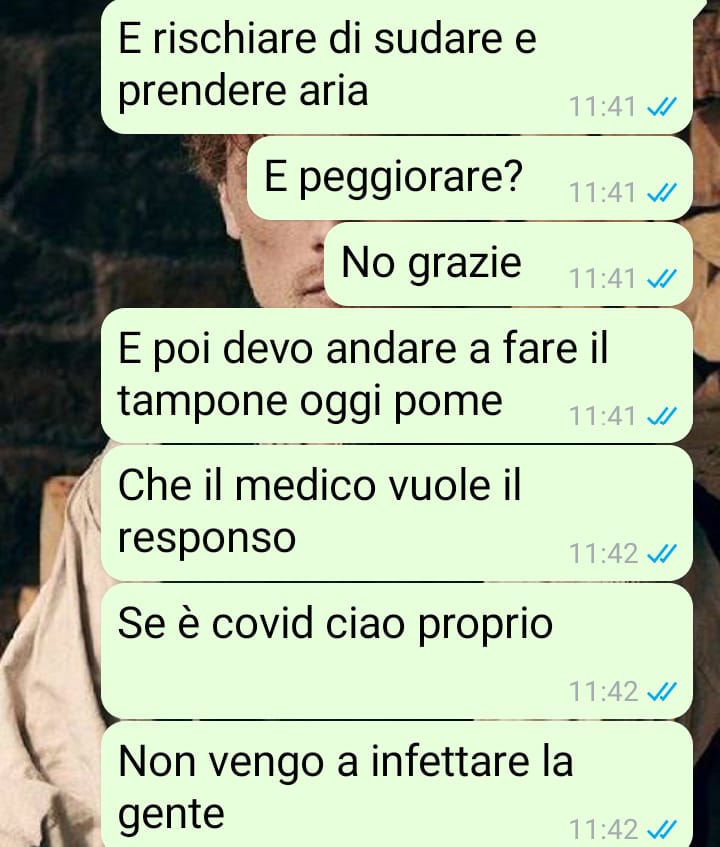Tap the chat wallpaper left of 'No grazie'
Screen dimensions: 720x847
coord(162,264)
